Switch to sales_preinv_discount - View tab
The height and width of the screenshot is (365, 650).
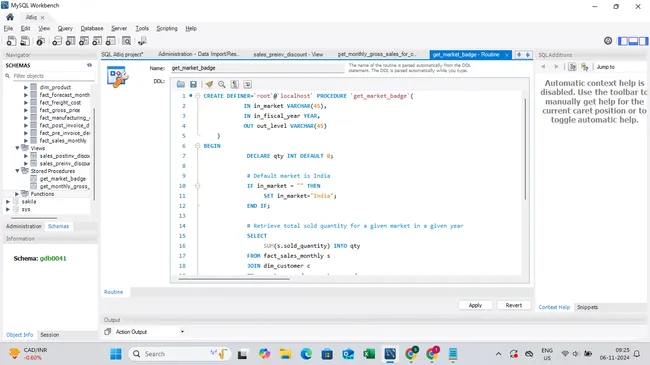pyautogui.click(x=288, y=54)
